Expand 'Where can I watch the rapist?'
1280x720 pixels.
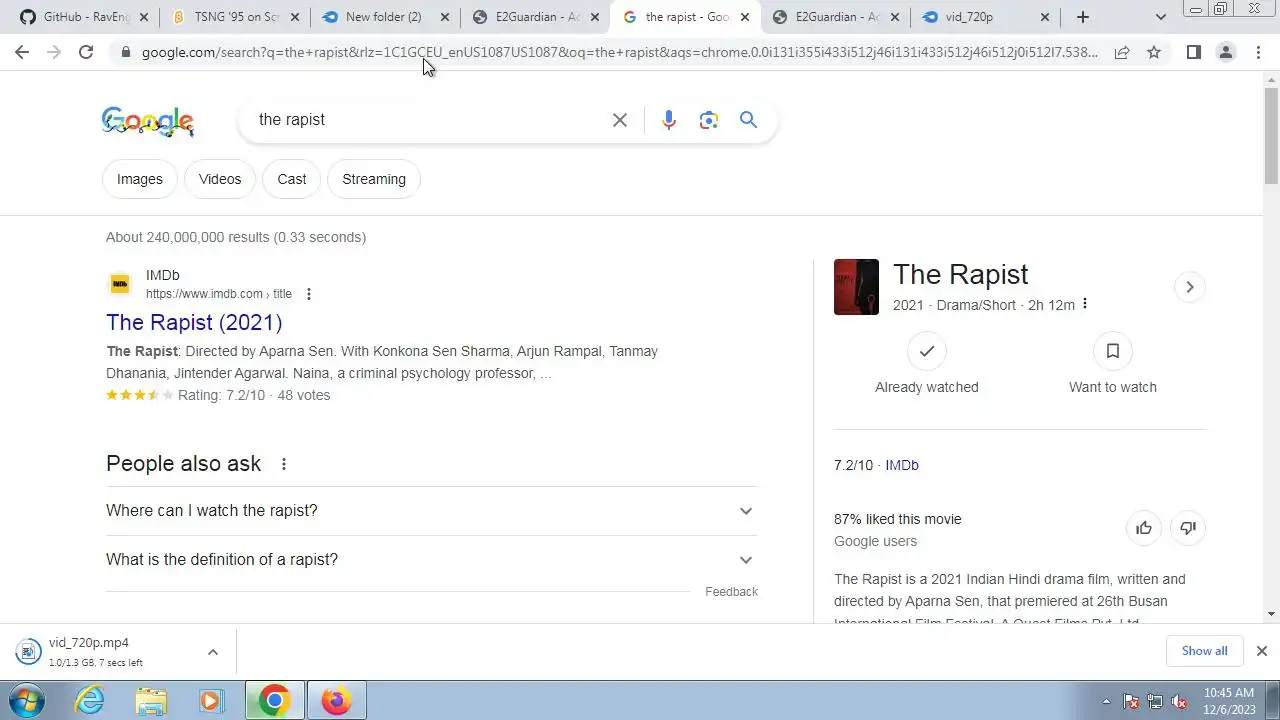point(432,511)
